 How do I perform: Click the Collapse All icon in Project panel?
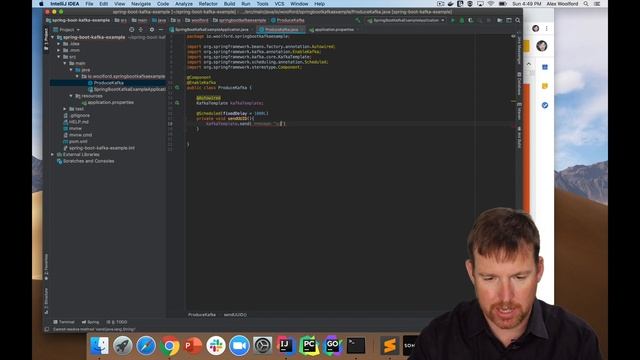tap(141, 29)
